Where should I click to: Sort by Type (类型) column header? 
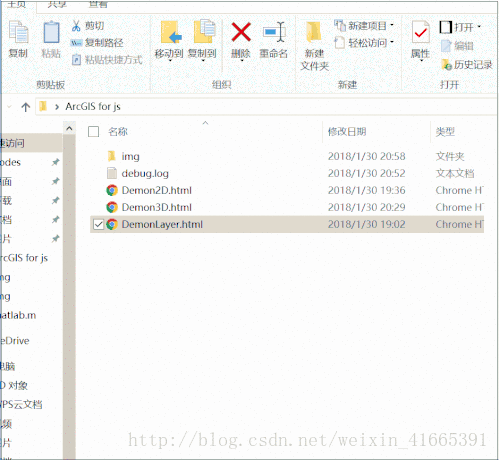pyautogui.click(x=445, y=131)
